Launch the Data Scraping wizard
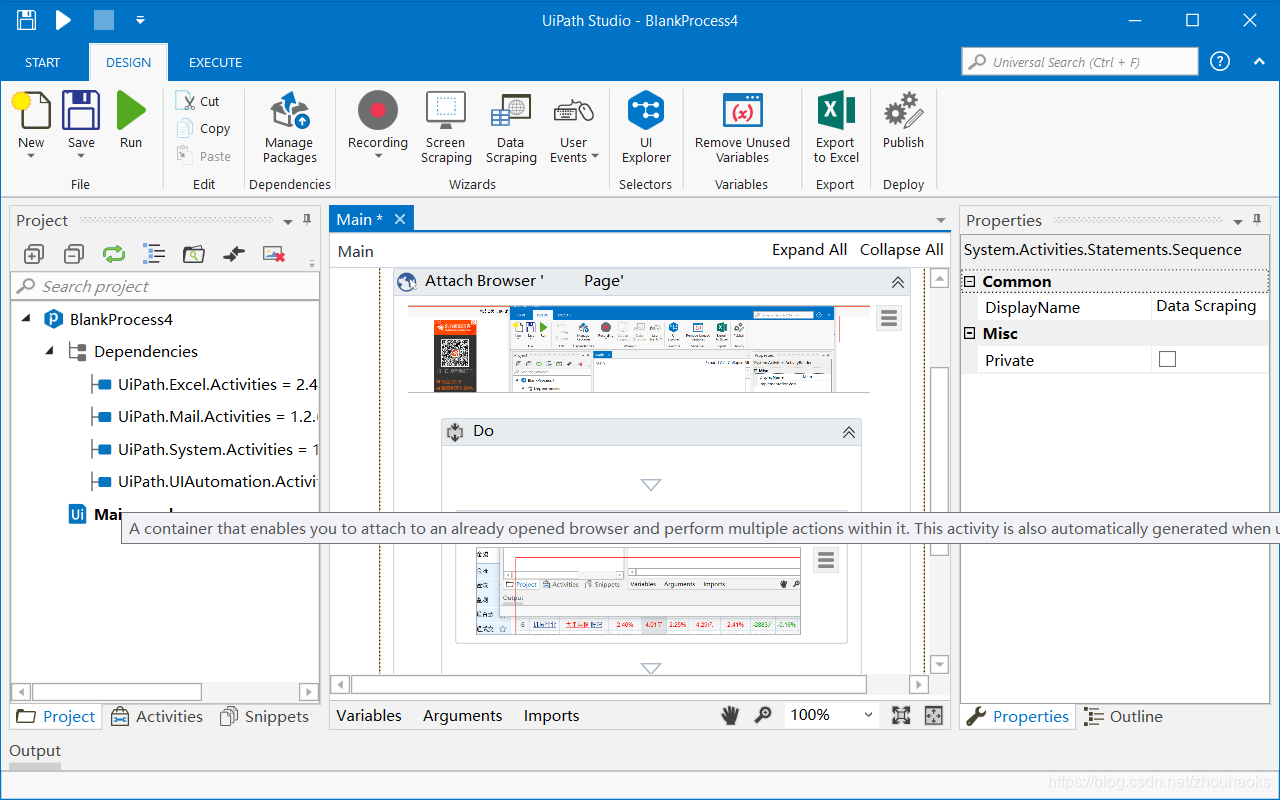This screenshot has width=1280, height=800. pyautogui.click(x=511, y=128)
